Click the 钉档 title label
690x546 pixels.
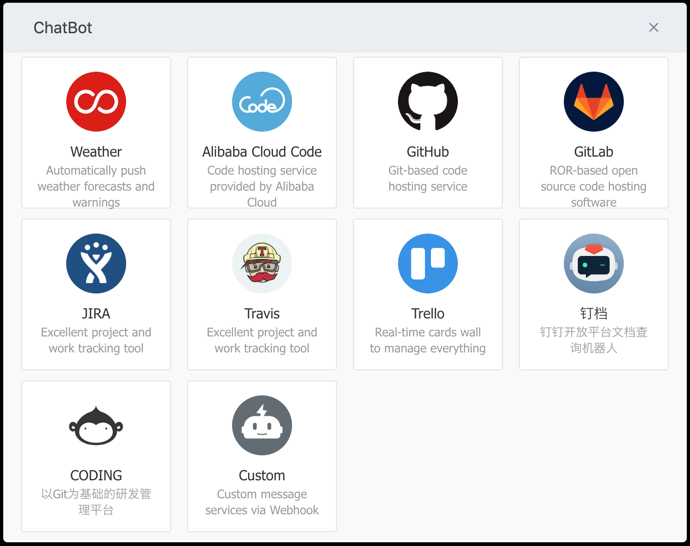[x=594, y=313]
